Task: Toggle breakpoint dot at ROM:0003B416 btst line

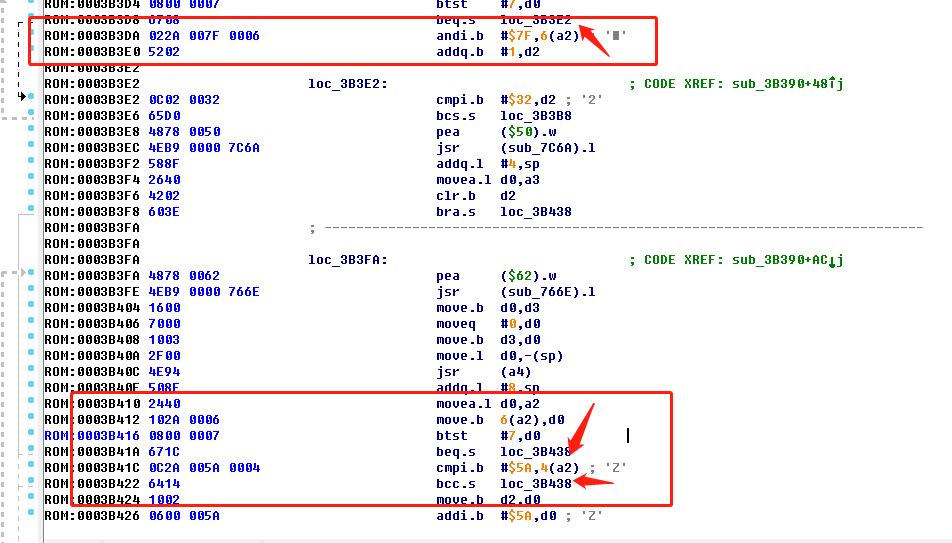Action: pos(31,432)
